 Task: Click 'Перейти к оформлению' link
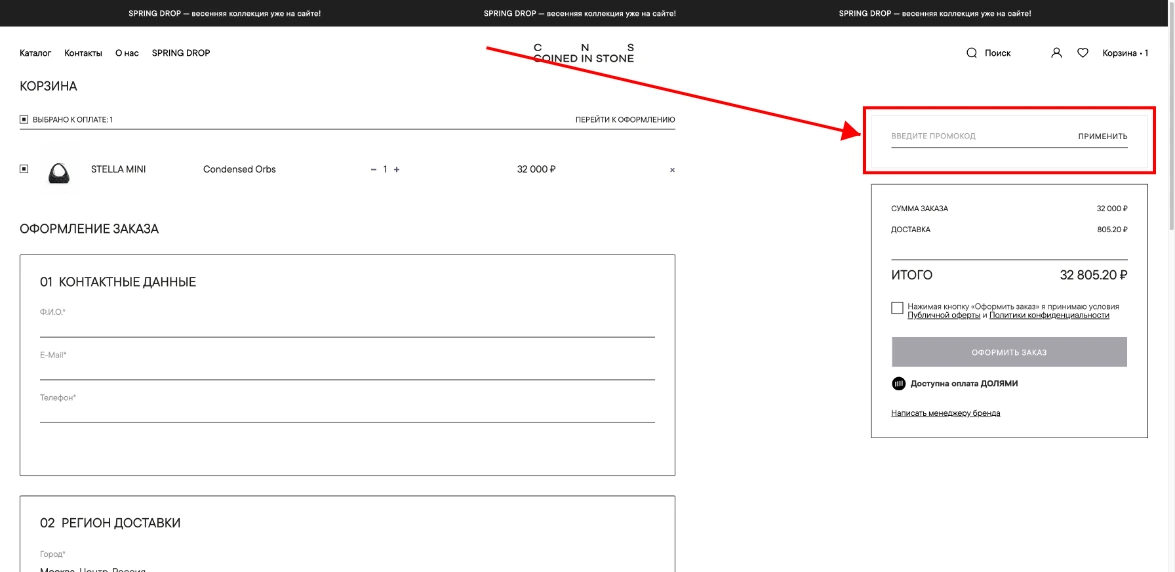(x=625, y=119)
